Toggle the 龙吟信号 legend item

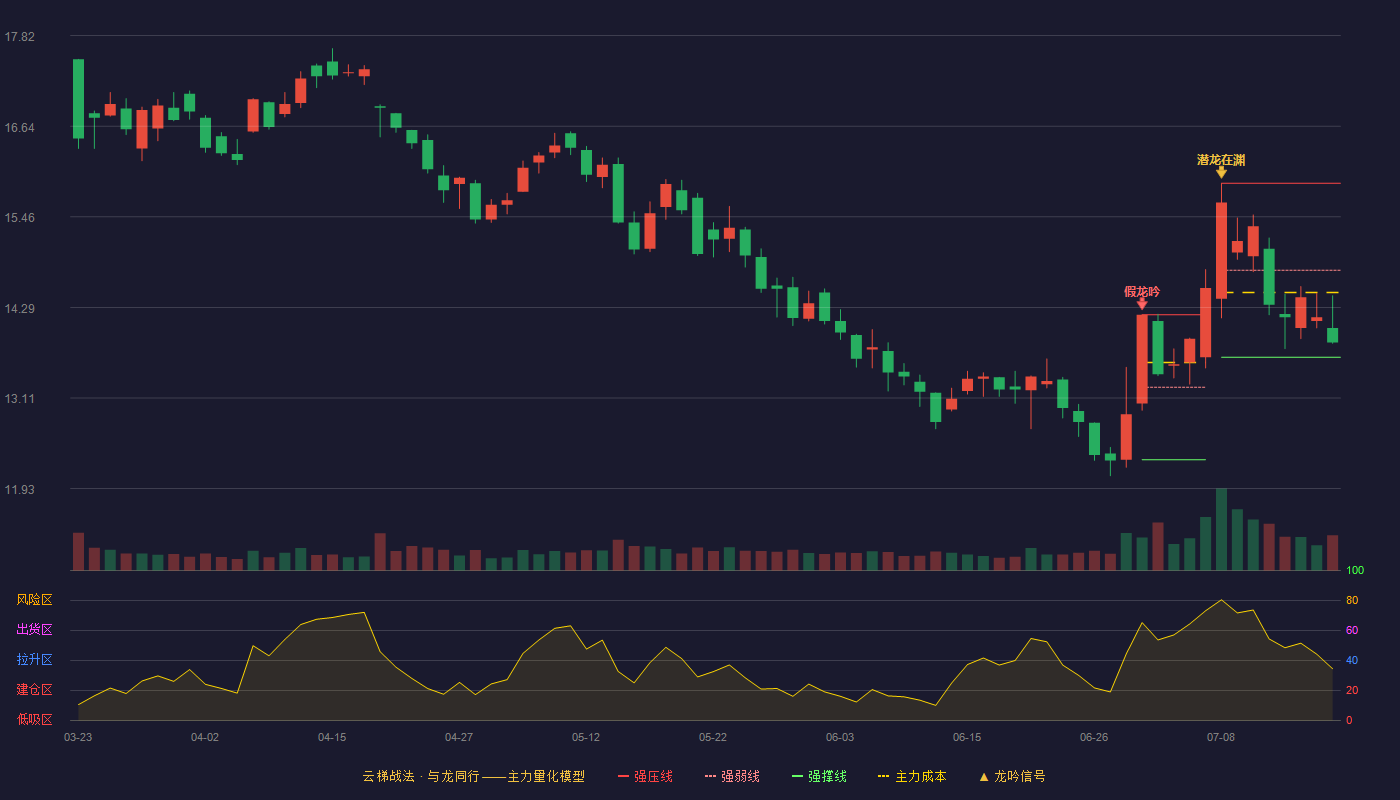pos(1012,776)
